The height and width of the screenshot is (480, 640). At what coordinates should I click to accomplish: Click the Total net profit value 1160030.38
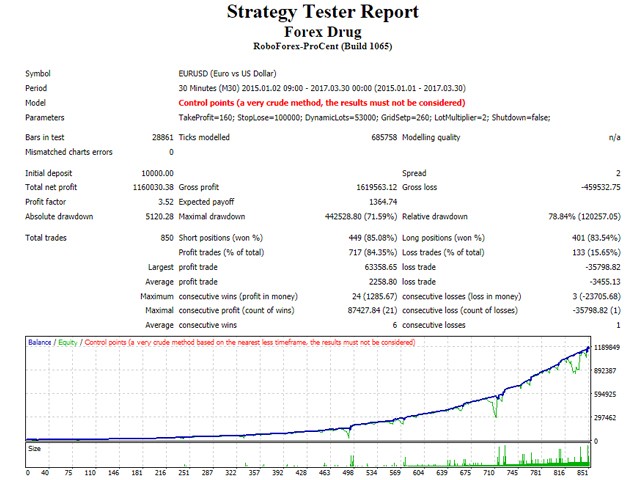[153, 187]
